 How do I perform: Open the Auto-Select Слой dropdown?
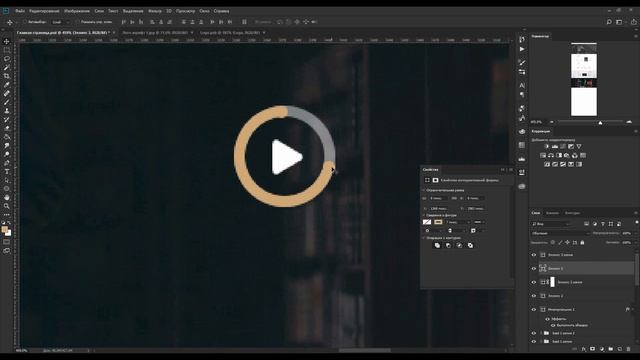[61, 22]
